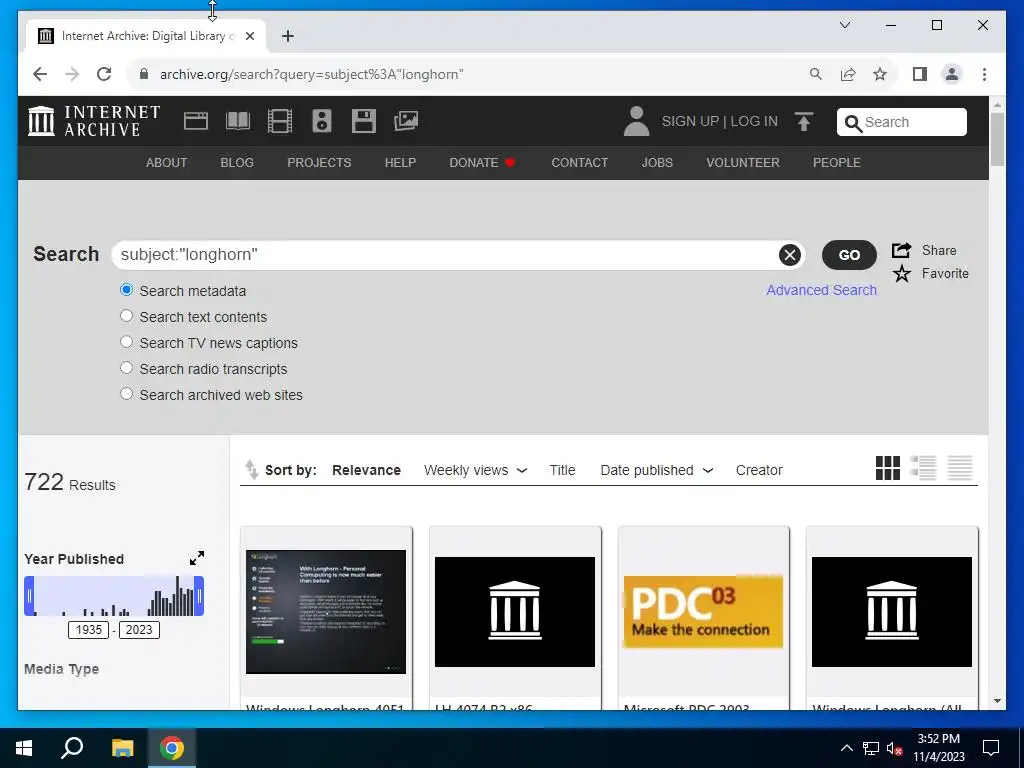Viewport: 1024px width, 768px height.
Task: Open the Advanced Search link
Action: tap(822, 290)
